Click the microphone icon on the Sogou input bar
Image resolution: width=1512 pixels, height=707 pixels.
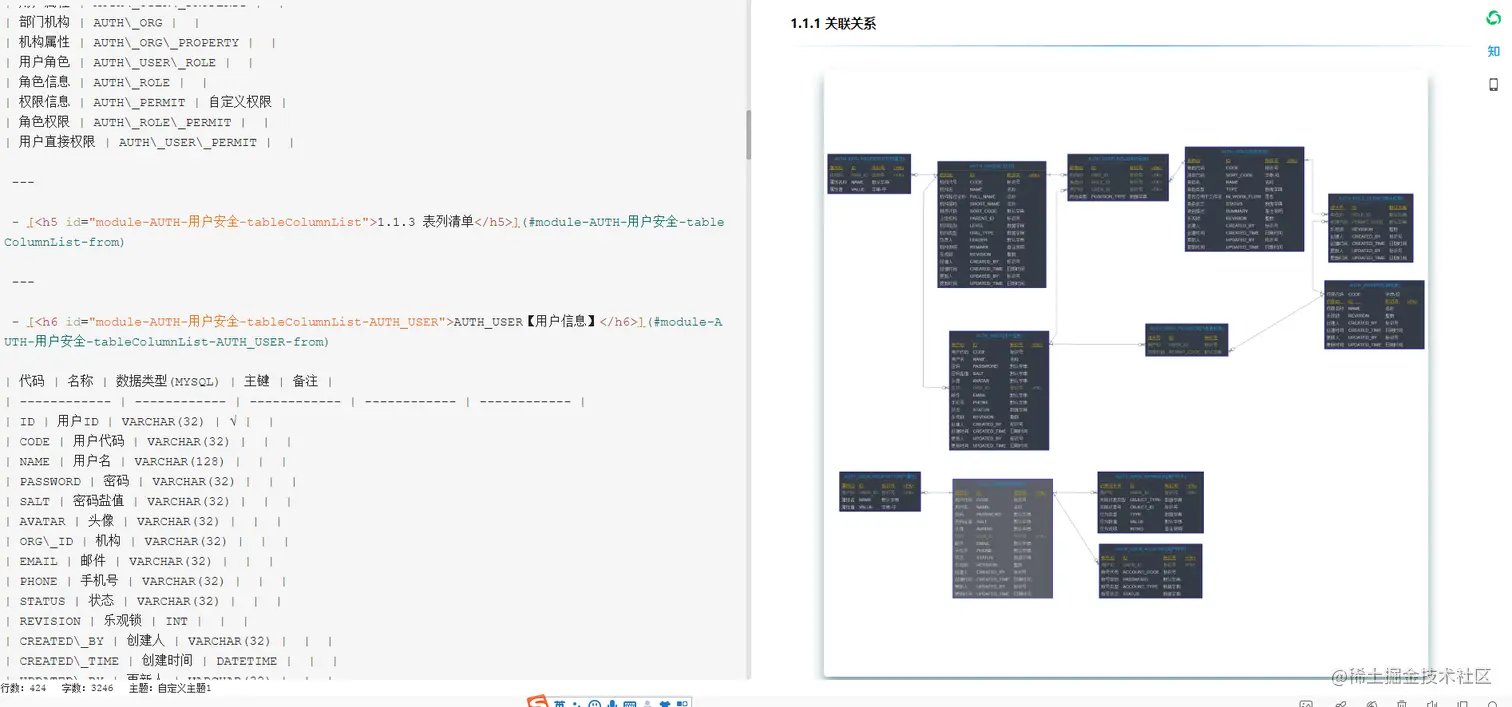coord(613,703)
